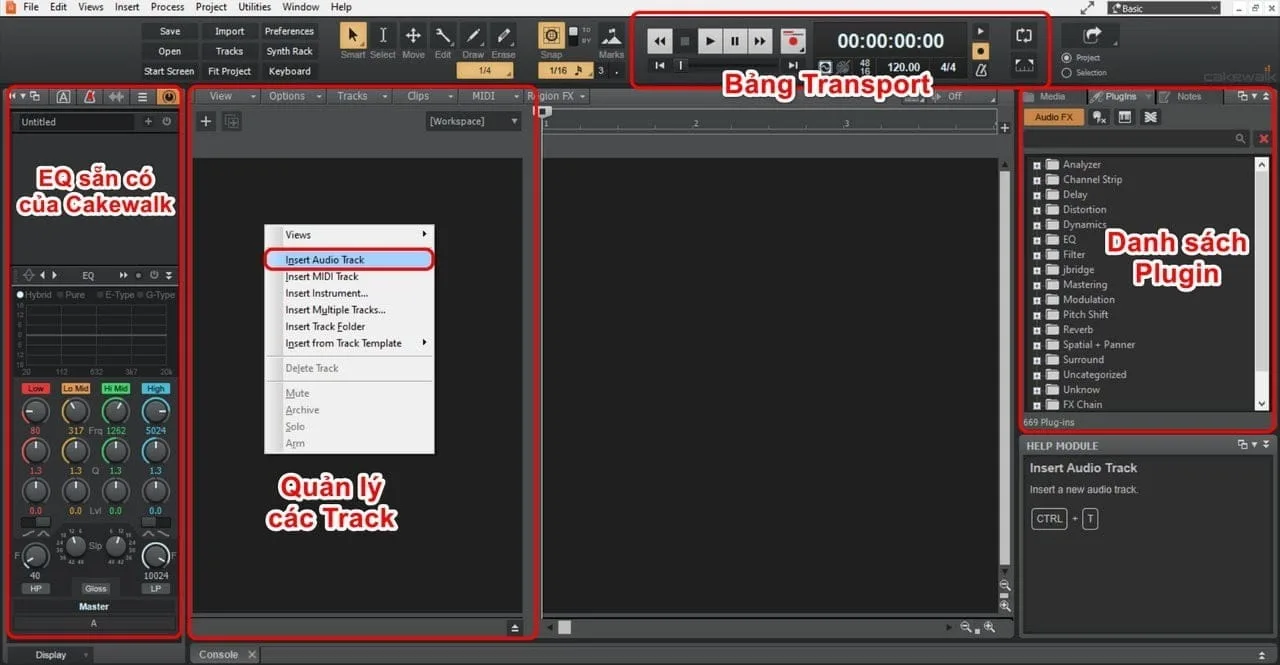Screen dimensions: 1280x665
Task: Open the View dropdown in Track view
Action: [227, 96]
